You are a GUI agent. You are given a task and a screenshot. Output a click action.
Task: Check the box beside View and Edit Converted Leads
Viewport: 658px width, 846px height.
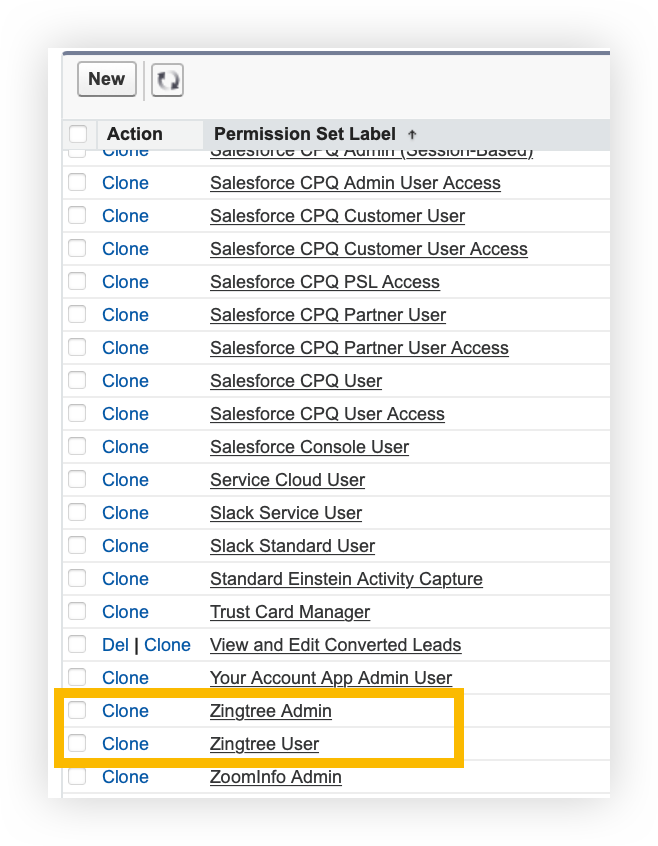(77, 645)
